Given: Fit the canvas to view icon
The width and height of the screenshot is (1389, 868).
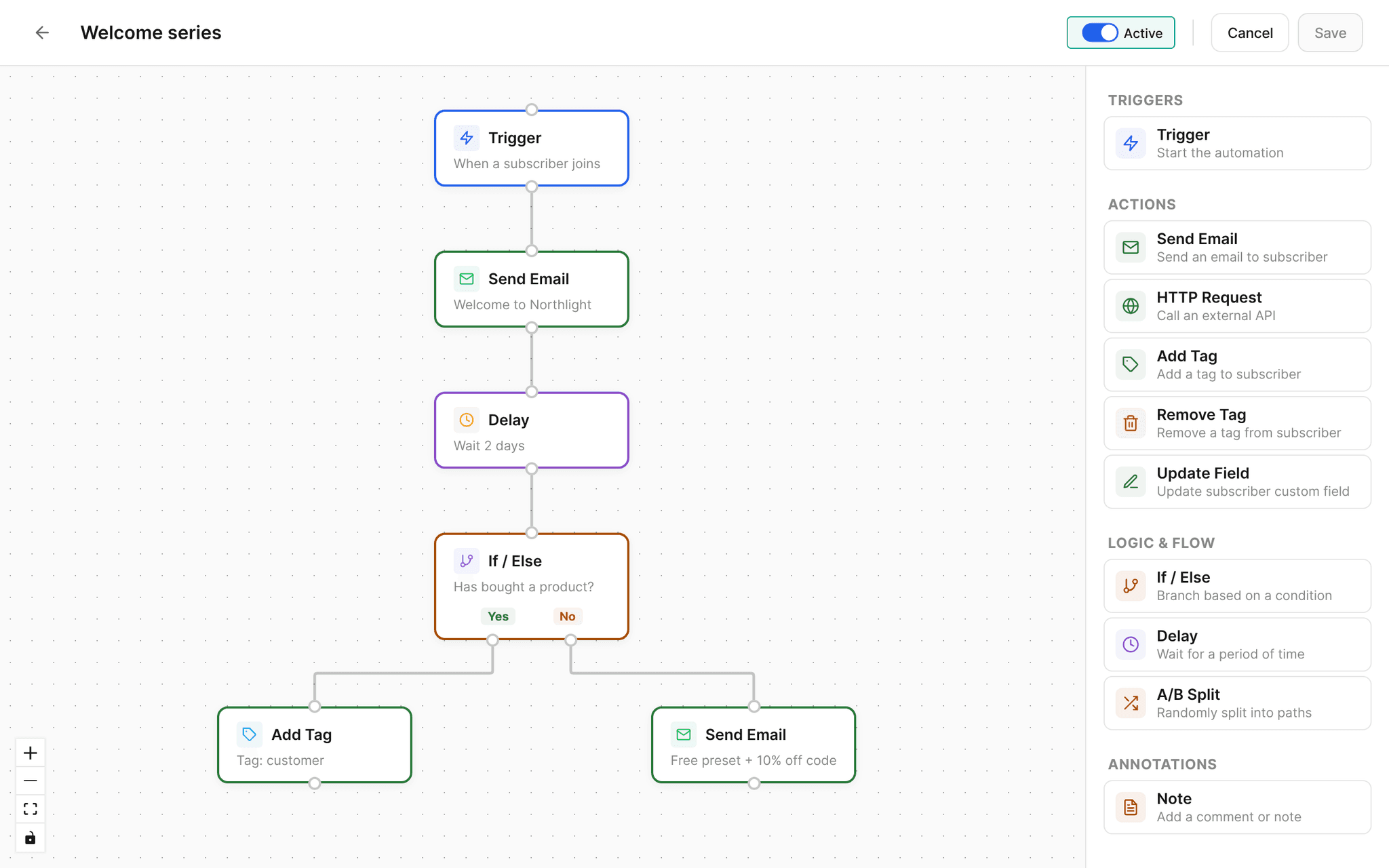Looking at the screenshot, I should pyautogui.click(x=31, y=809).
